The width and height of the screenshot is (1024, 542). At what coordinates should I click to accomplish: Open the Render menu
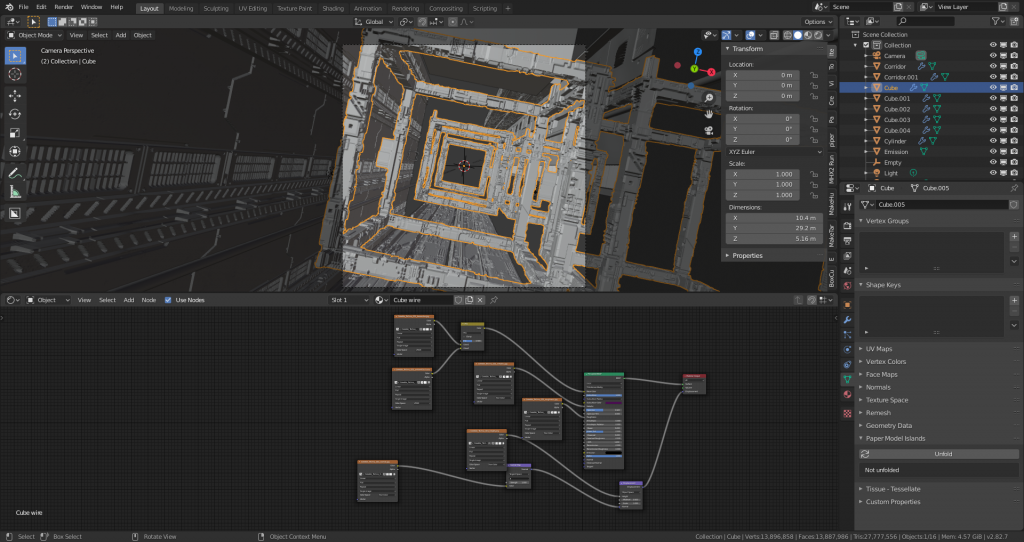pyautogui.click(x=63, y=7)
